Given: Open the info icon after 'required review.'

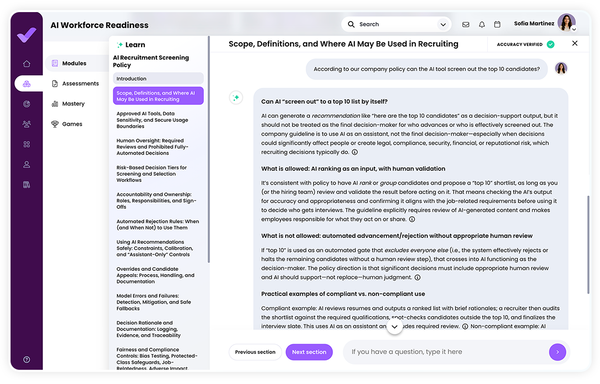Looking at the screenshot, I should coord(465,326).
